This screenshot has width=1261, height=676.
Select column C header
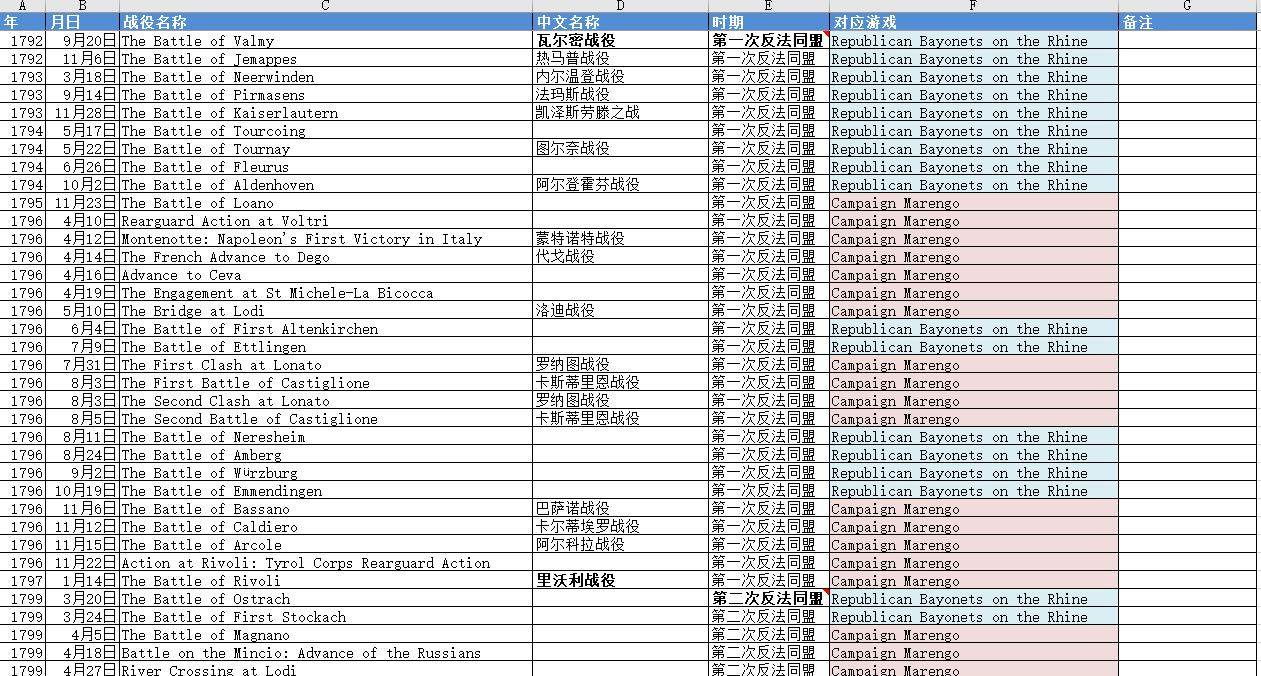(x=325, y=6)
